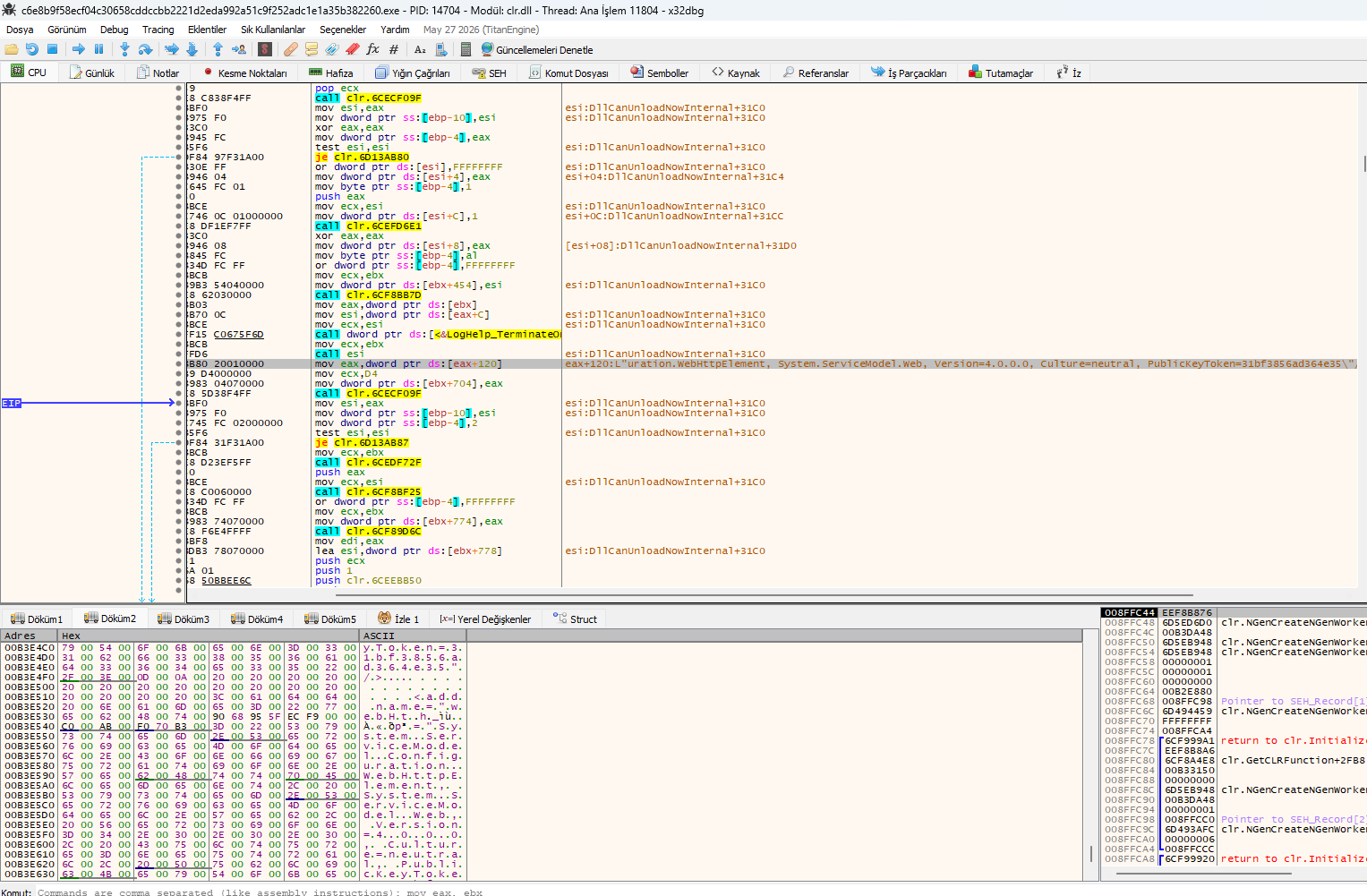This screenshot has width=1367, height=896.
Task: Open the Seçenekler menu
Action: (x=343, y=30)
